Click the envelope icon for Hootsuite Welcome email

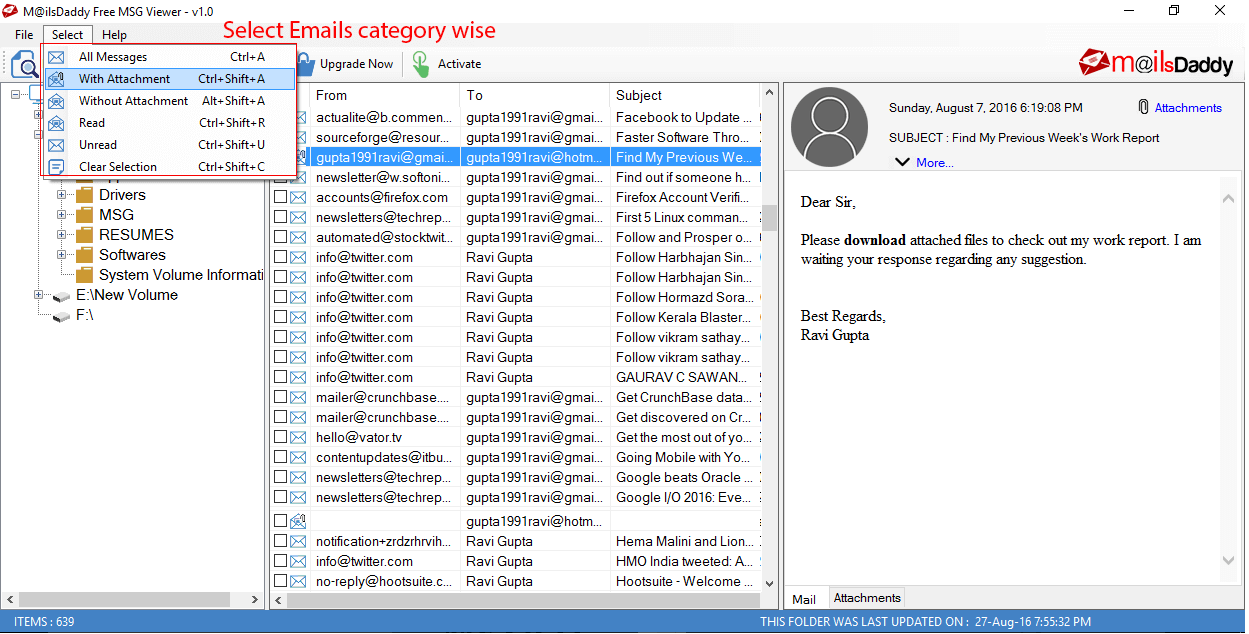click(x=298, y=581)
